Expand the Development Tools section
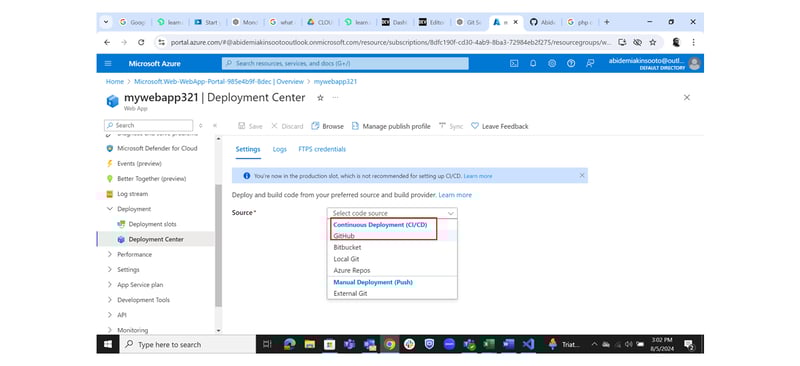 tap(109, 300)
